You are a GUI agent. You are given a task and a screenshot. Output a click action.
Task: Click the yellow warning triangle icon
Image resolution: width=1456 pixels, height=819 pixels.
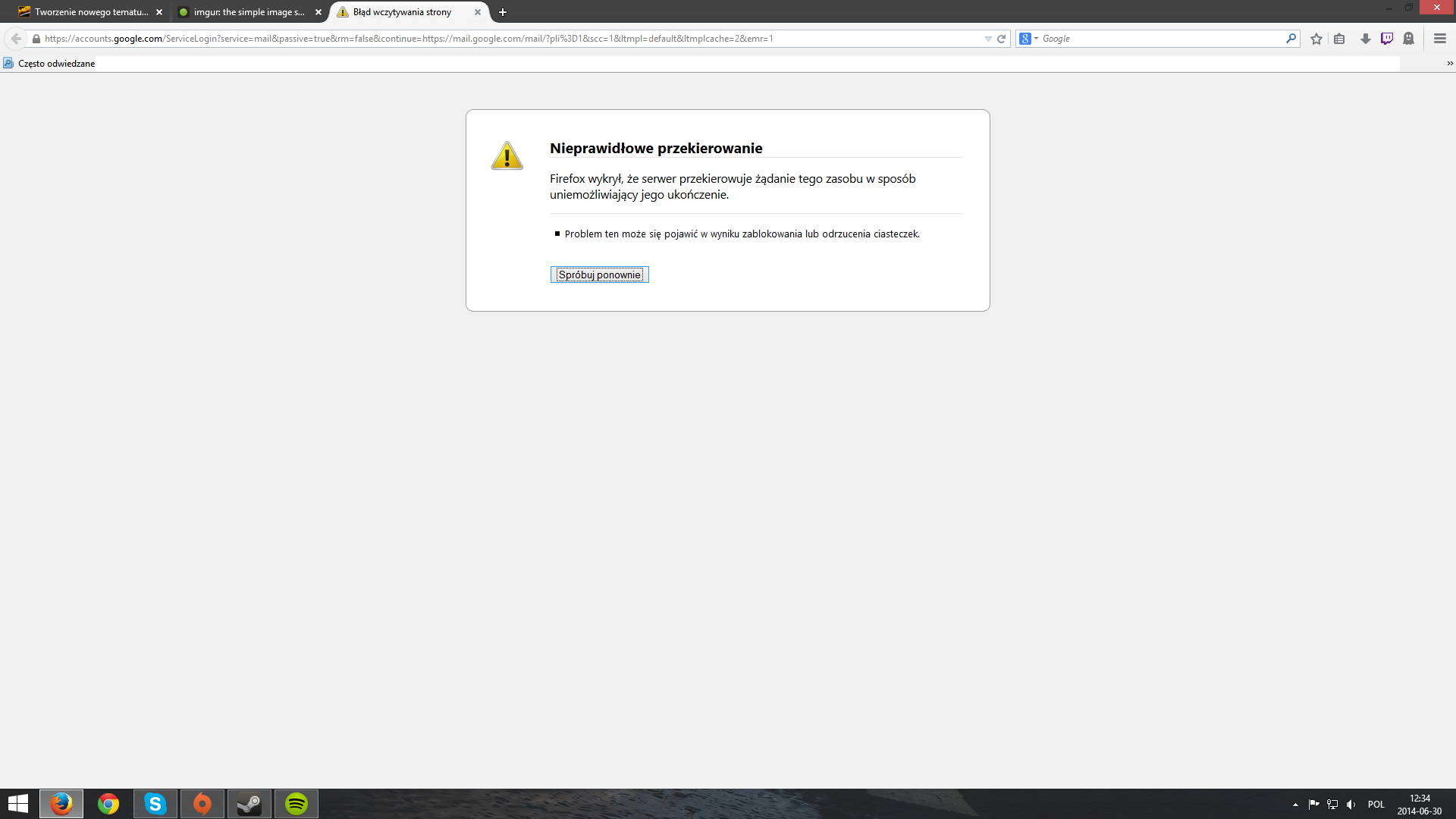coord(507,155)
